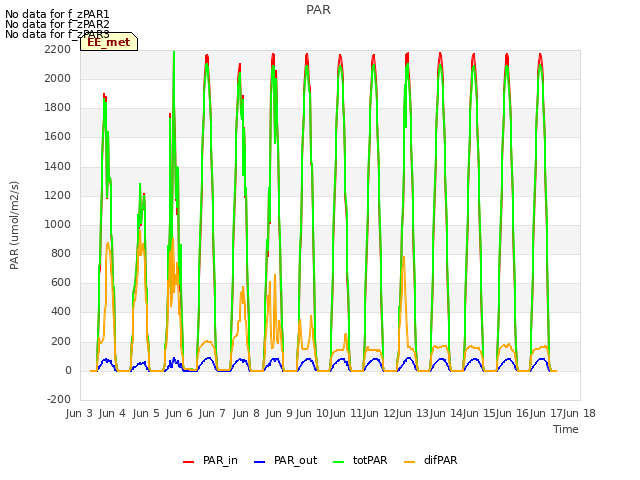The width and height of the screenshot is (640, 480).
Task: Click the 800 y-axis tick label
Action: tap(61, 253)
